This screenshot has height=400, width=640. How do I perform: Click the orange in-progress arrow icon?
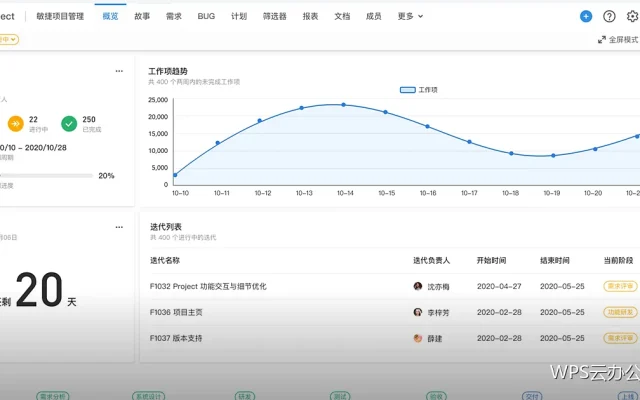coord(16,124)
